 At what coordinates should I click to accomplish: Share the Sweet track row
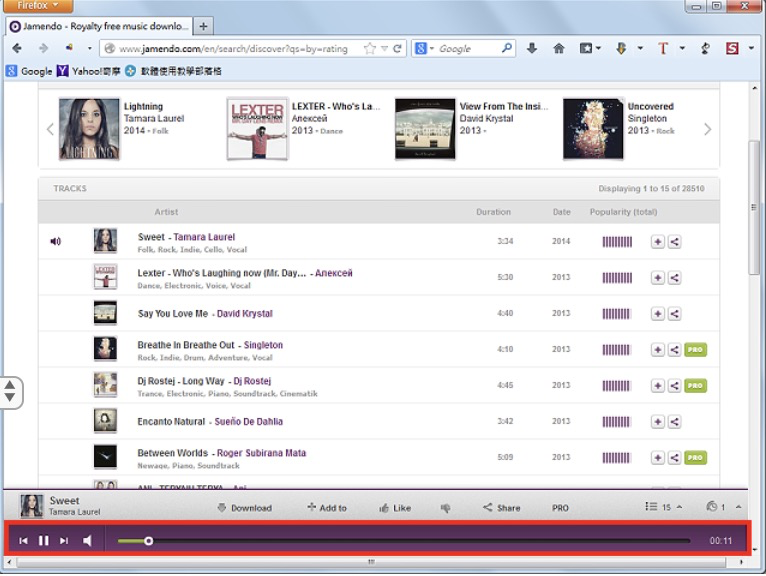coord(675,241)
